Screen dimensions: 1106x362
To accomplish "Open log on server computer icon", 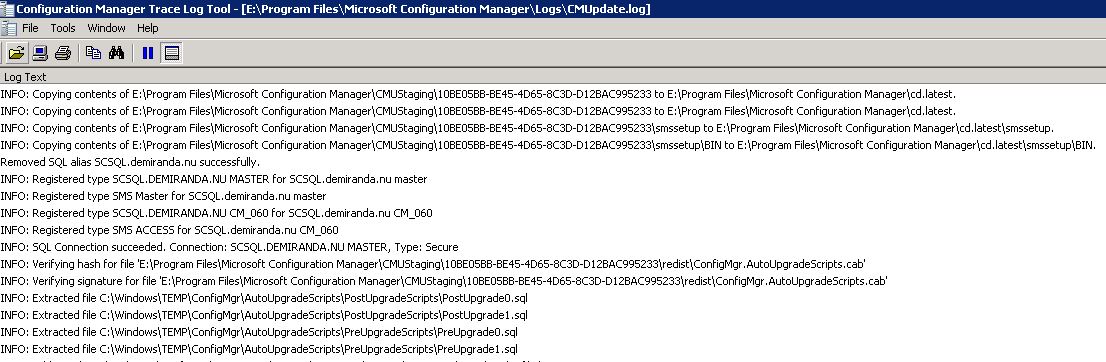I will coord(40,53).
